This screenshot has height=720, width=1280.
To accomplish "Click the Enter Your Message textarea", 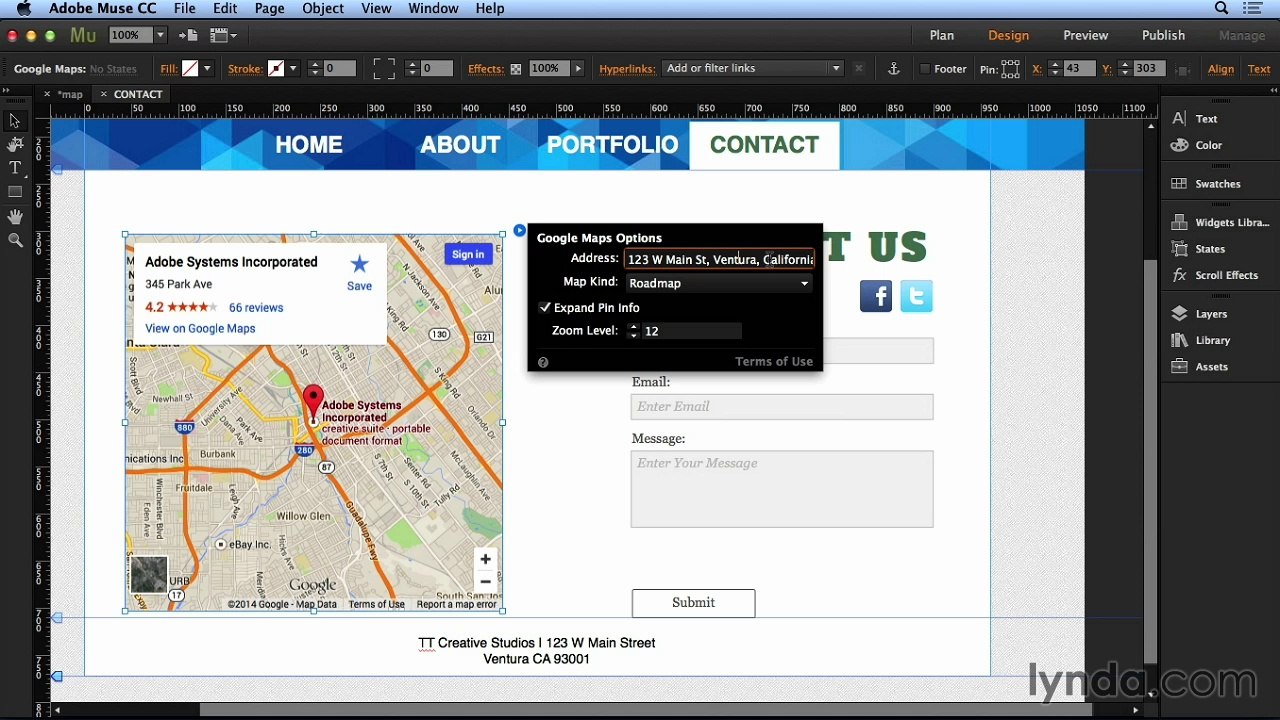I will (x=782, y=489).
